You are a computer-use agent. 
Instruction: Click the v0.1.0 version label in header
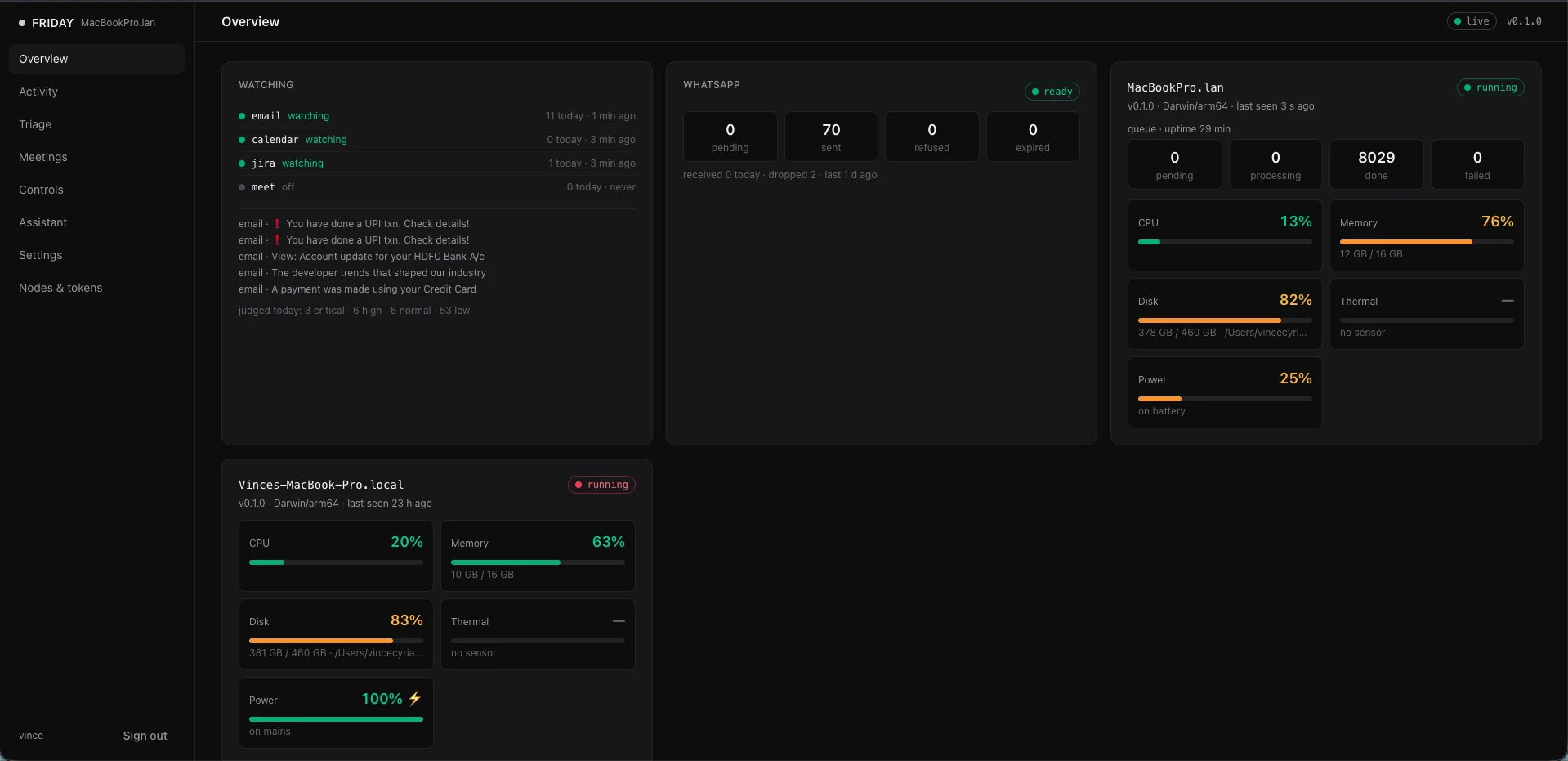1524,21
